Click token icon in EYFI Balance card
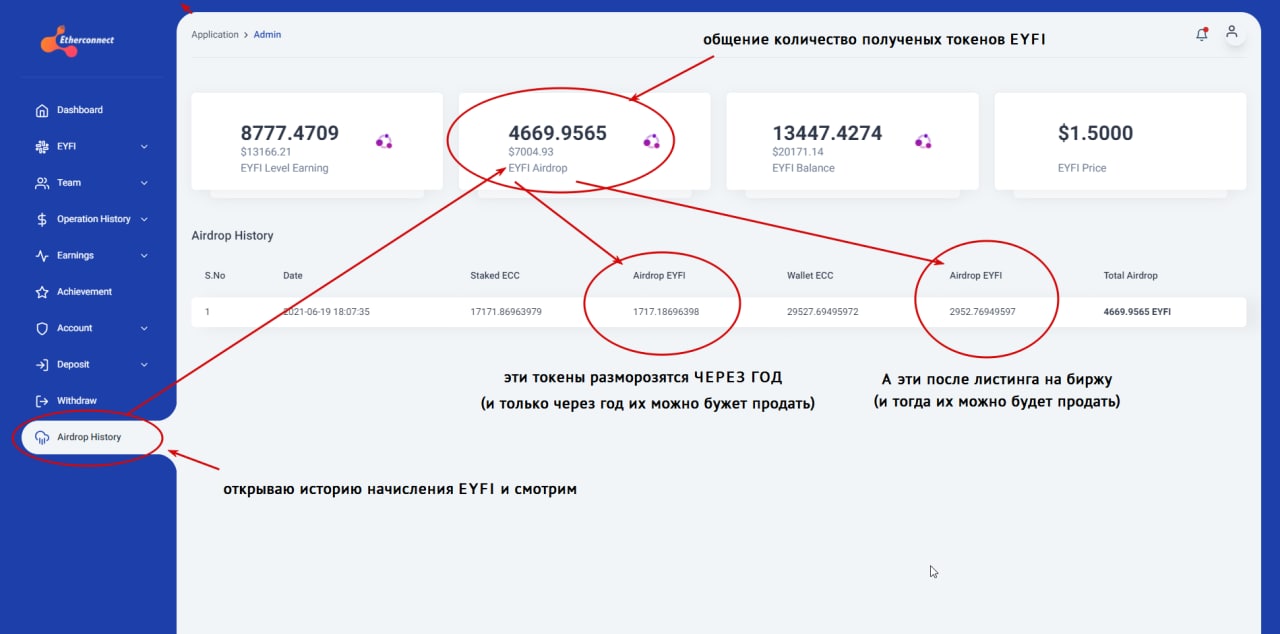The width and height of the screenshot is (1280, 634). (x=923, y=142)
